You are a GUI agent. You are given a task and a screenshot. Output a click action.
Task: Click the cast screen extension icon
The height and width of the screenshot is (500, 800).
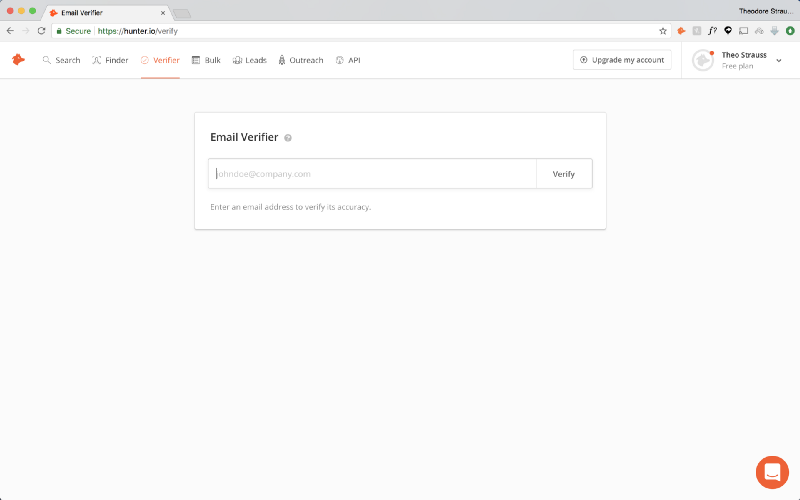pos(743,31)
